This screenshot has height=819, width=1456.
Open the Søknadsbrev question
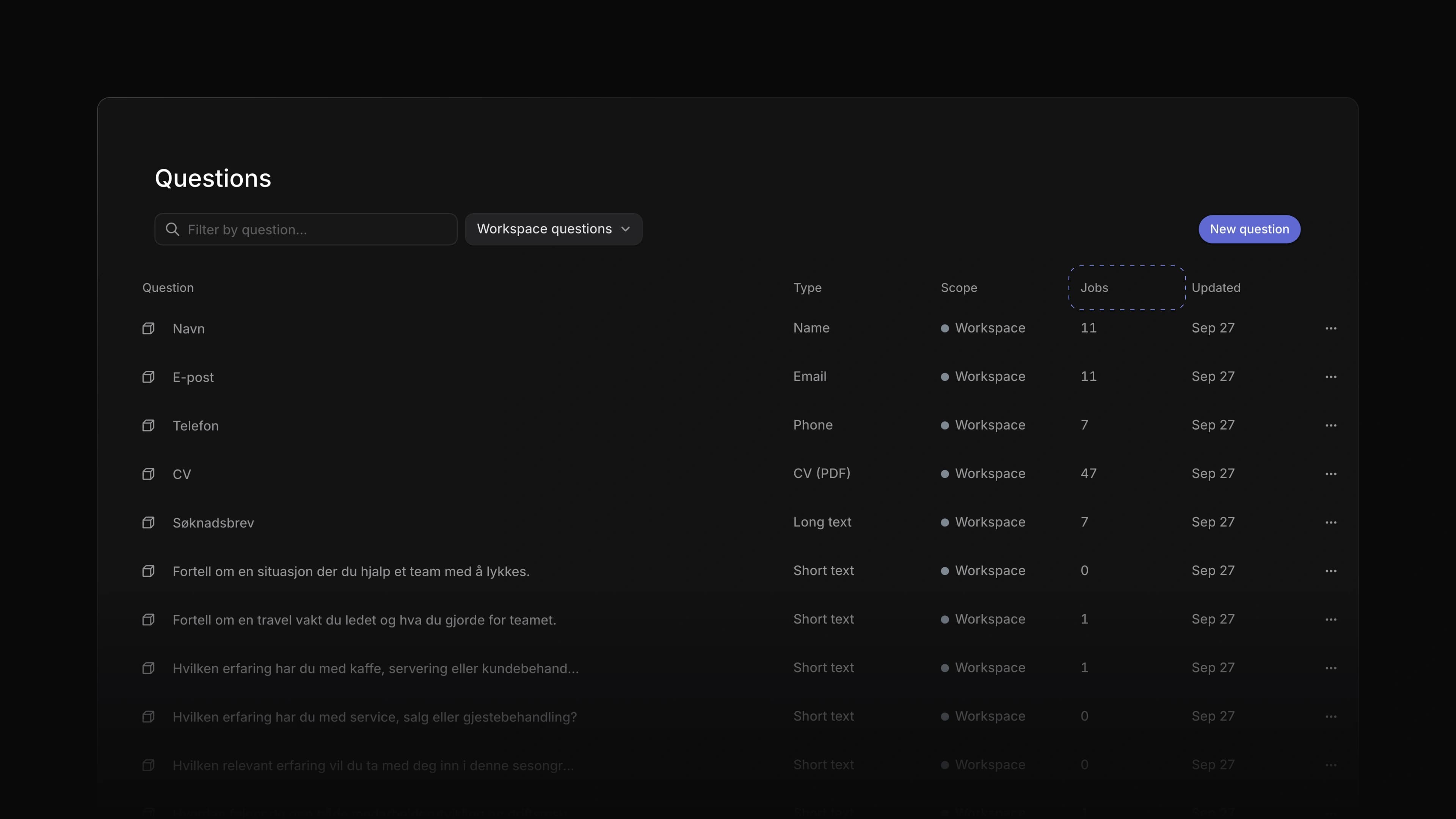213,523
